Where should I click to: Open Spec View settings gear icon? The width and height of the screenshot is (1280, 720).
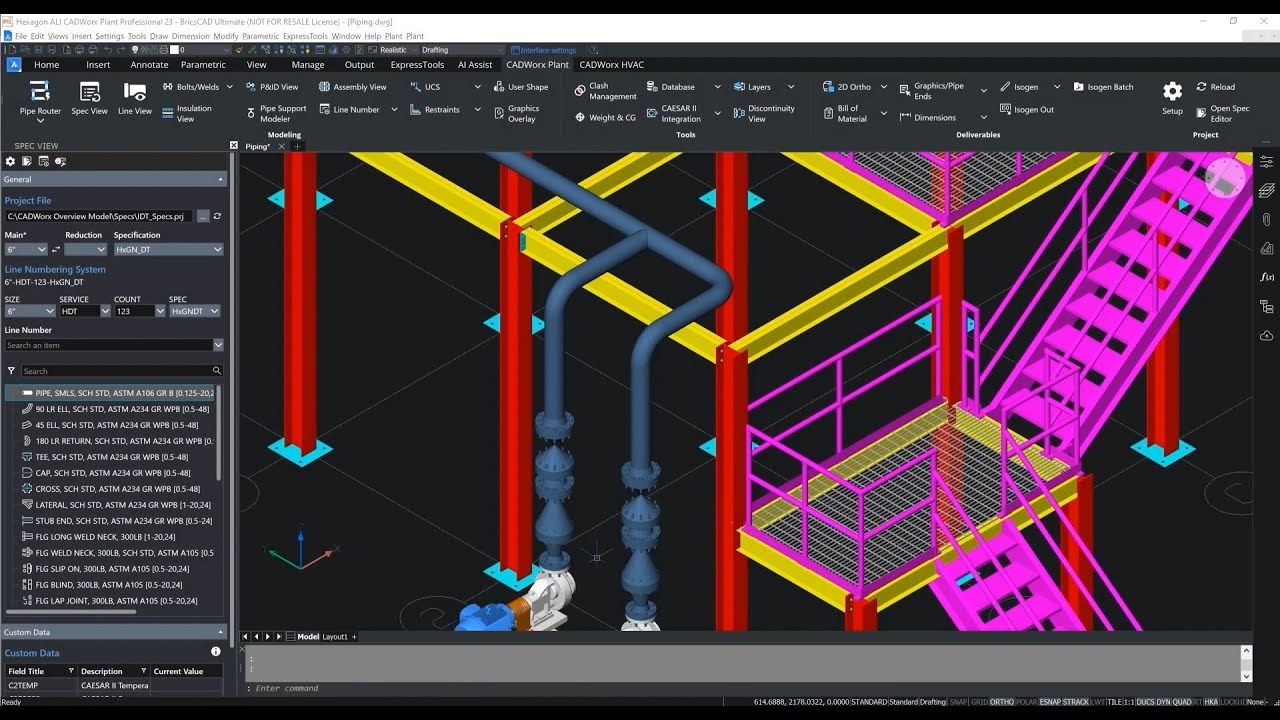pyautogui.click(x=11, y=161)
